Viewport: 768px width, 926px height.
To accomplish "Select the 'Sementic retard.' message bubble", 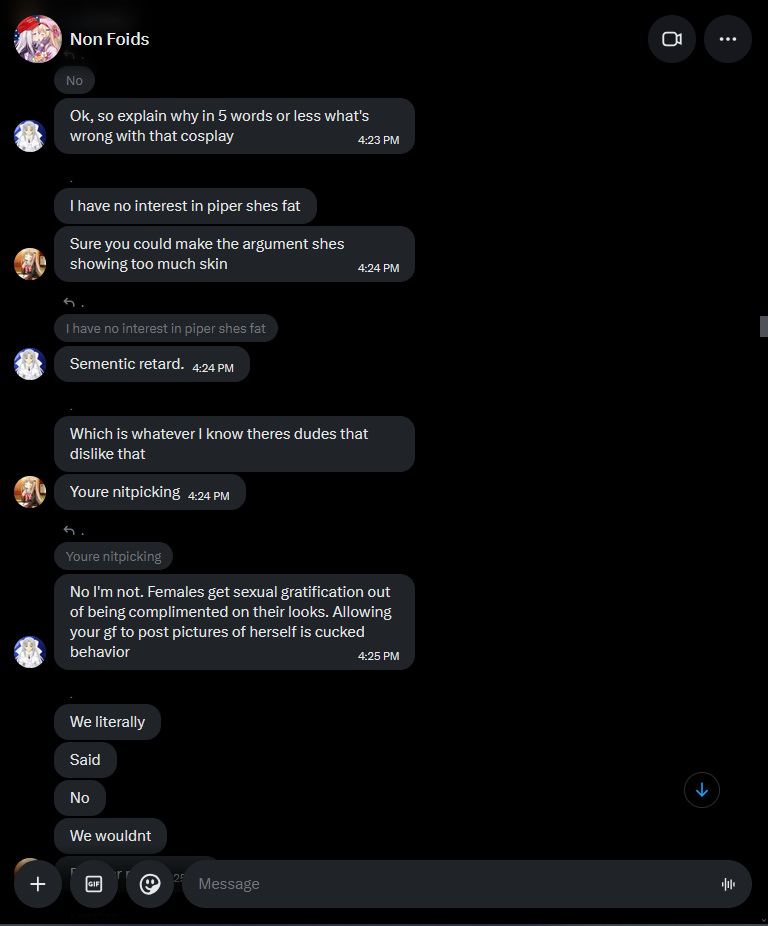I will [152, 364].
